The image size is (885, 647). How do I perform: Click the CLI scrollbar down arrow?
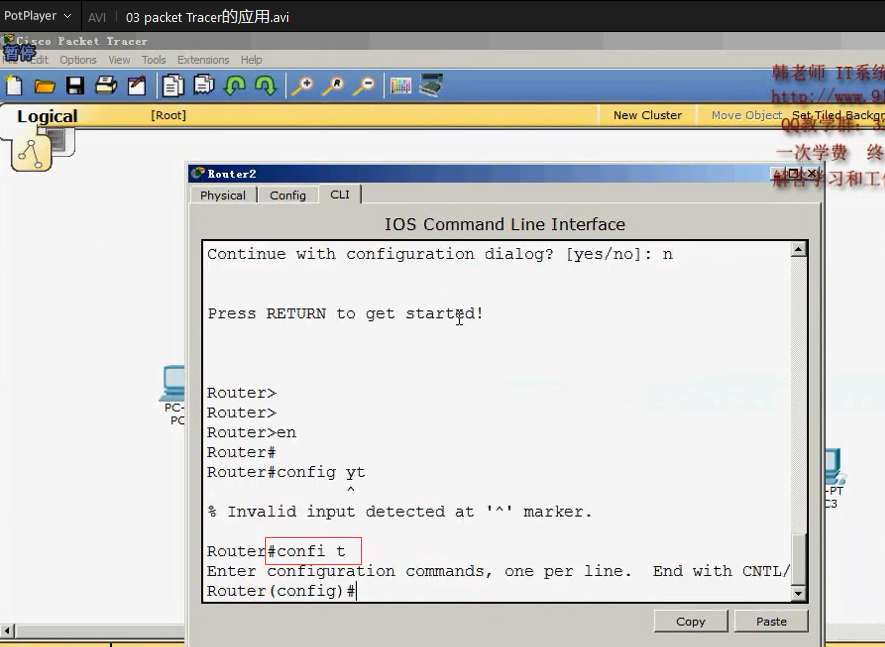pos(798,593)
